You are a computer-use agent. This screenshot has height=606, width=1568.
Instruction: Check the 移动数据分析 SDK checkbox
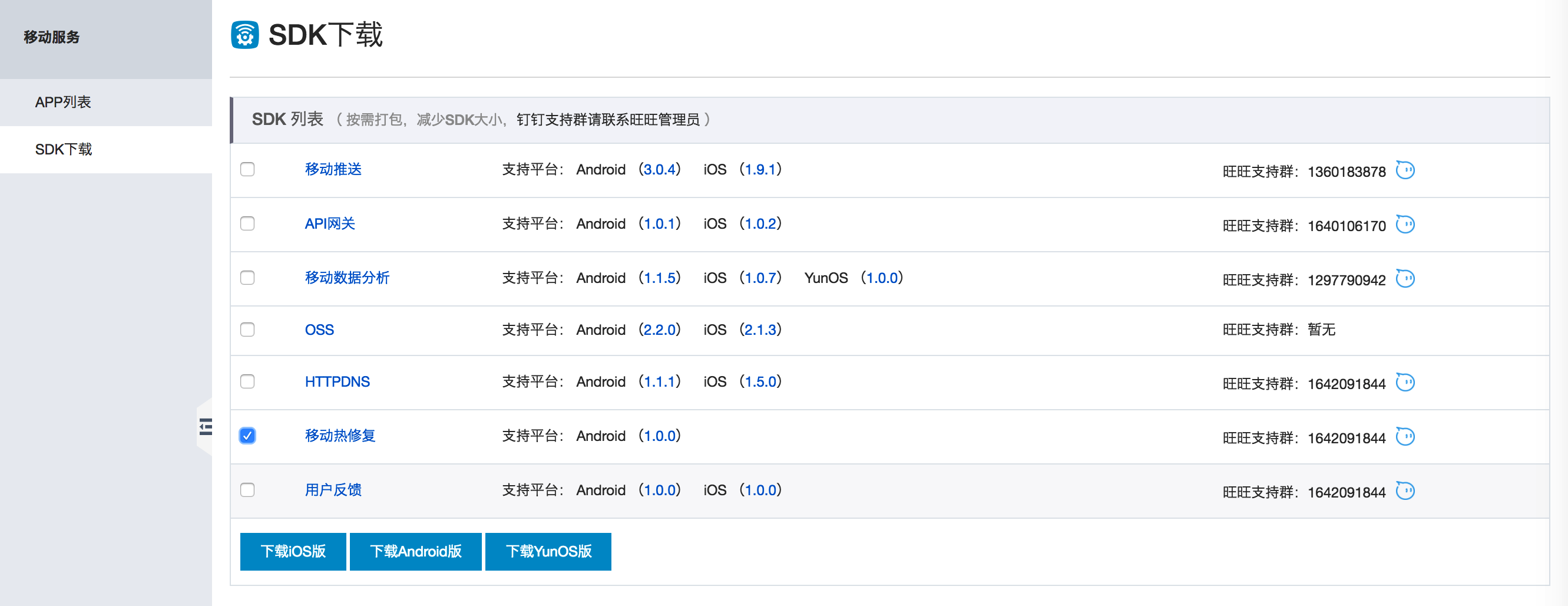click(247, 278)
